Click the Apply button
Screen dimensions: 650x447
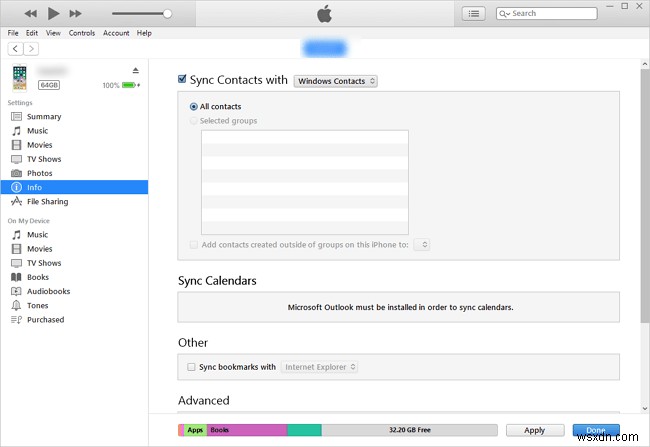coord(535,430)
